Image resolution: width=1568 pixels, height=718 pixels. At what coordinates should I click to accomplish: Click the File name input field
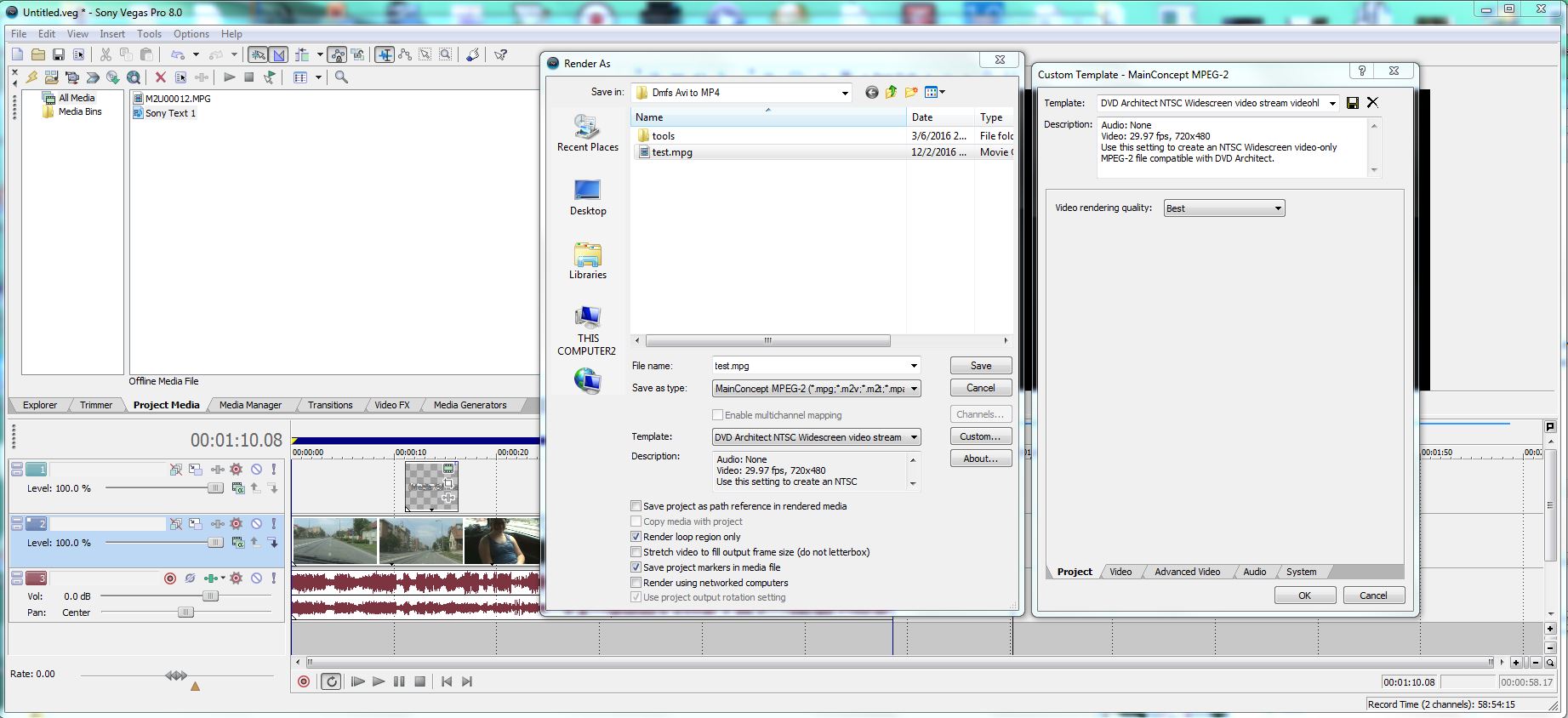click(x=809, y=366)
